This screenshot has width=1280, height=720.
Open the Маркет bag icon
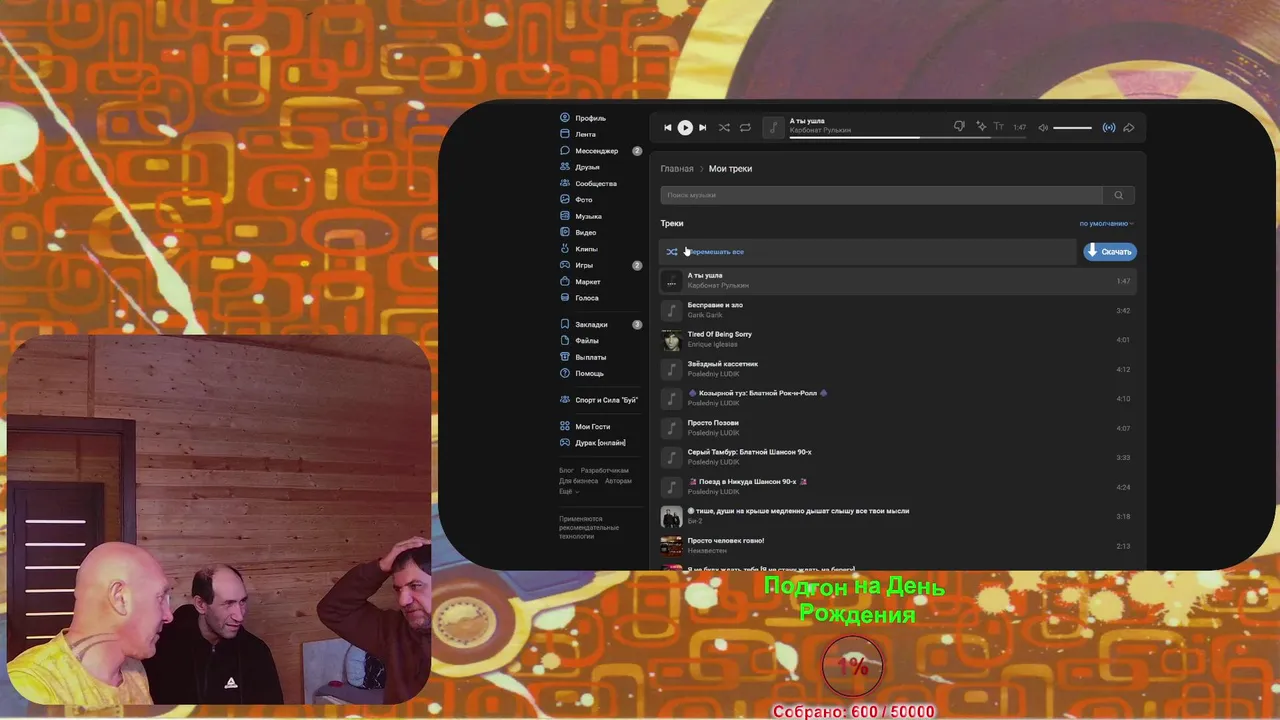(x=565, y=282)
